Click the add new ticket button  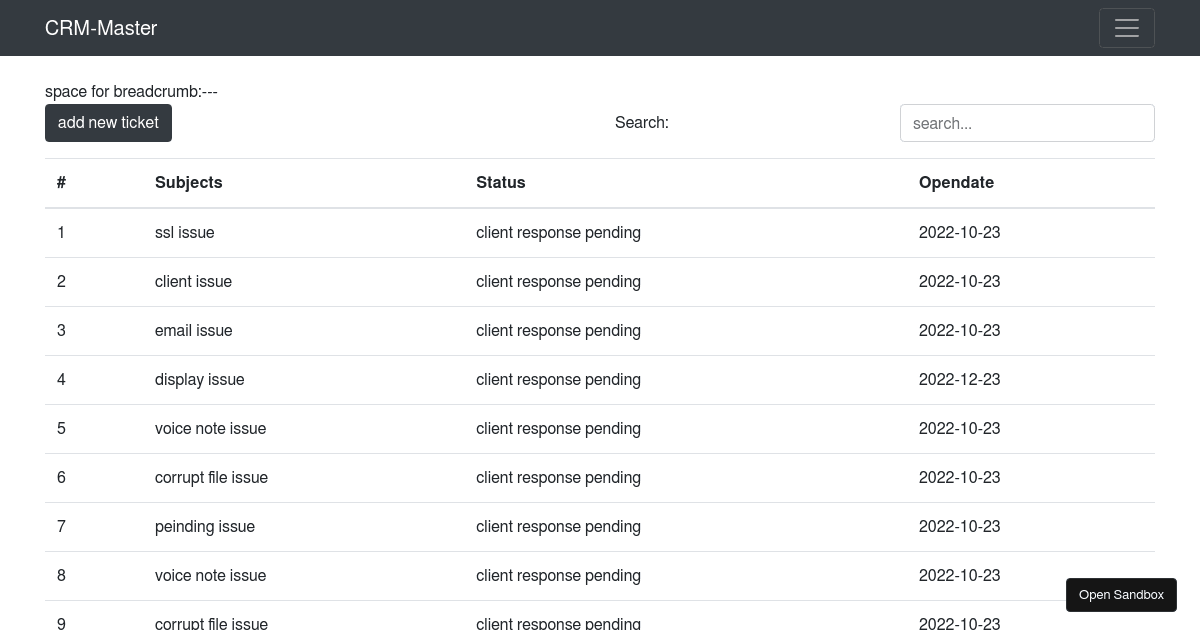pos(108,123)
